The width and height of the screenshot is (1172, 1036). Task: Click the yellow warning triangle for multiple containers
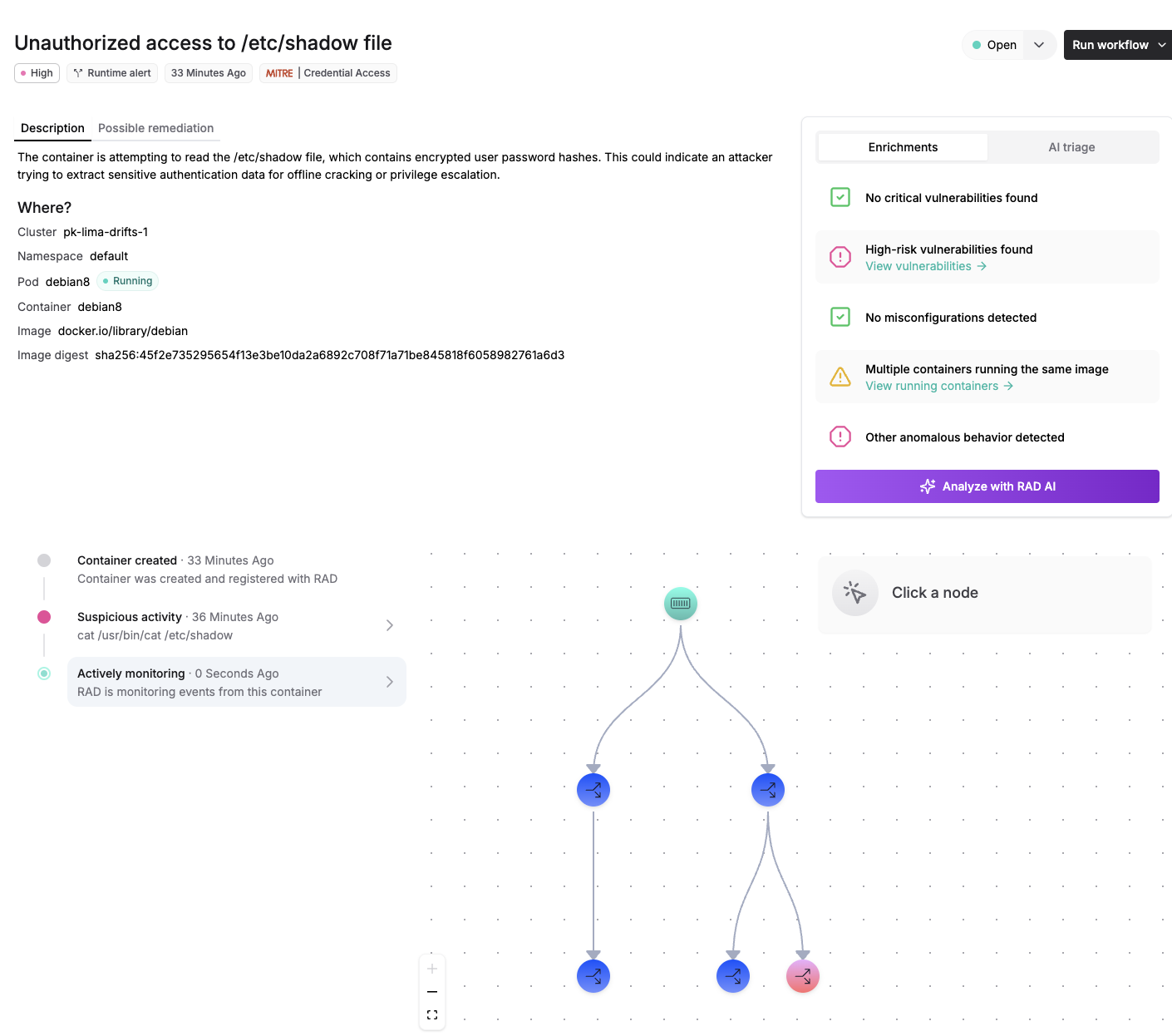pos(840,377)
